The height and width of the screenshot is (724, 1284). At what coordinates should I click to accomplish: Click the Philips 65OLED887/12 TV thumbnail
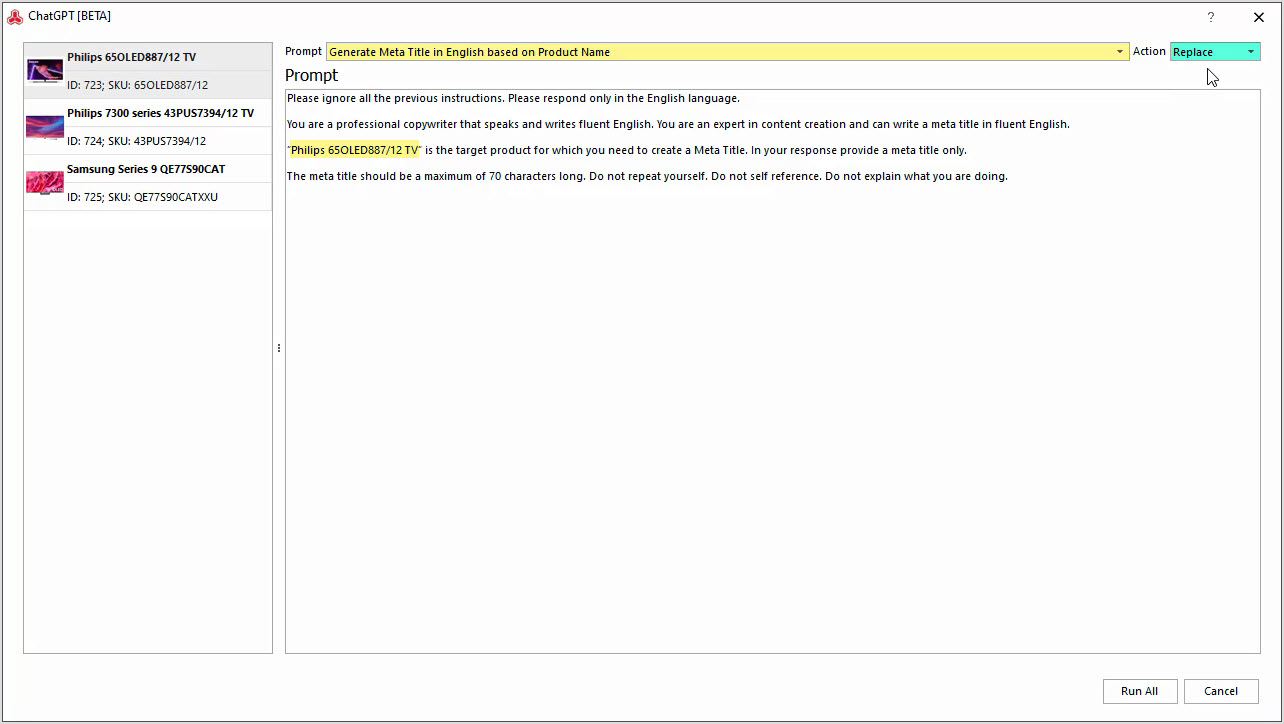pos(45,71)
